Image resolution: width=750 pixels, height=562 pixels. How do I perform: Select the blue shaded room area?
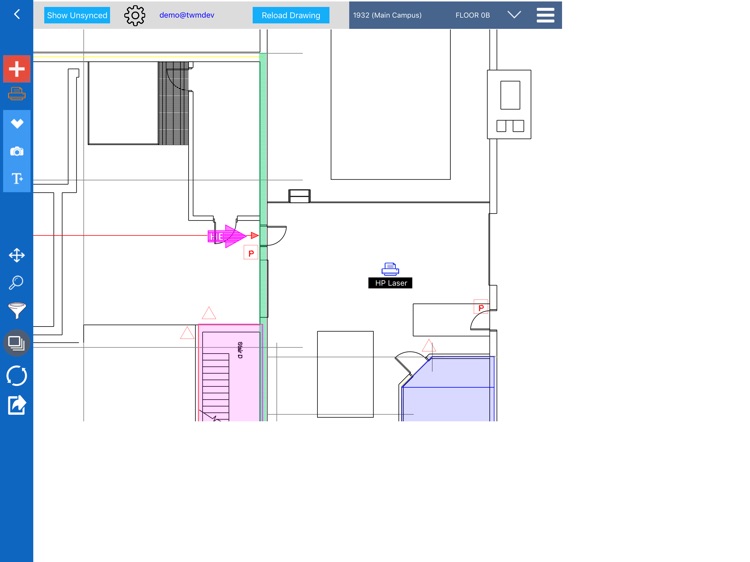click(448, 388)
